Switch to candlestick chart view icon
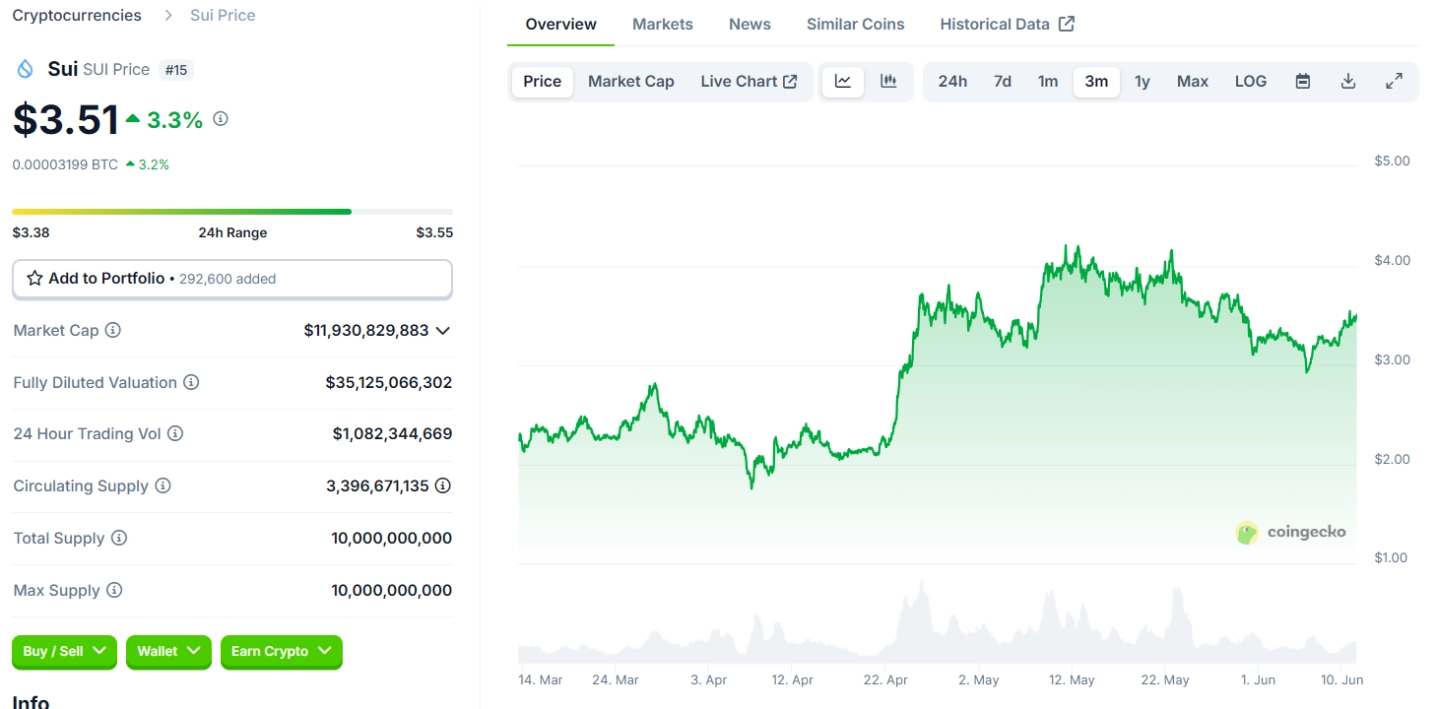This screenshot has width=1436, height=709. [888, 81]
